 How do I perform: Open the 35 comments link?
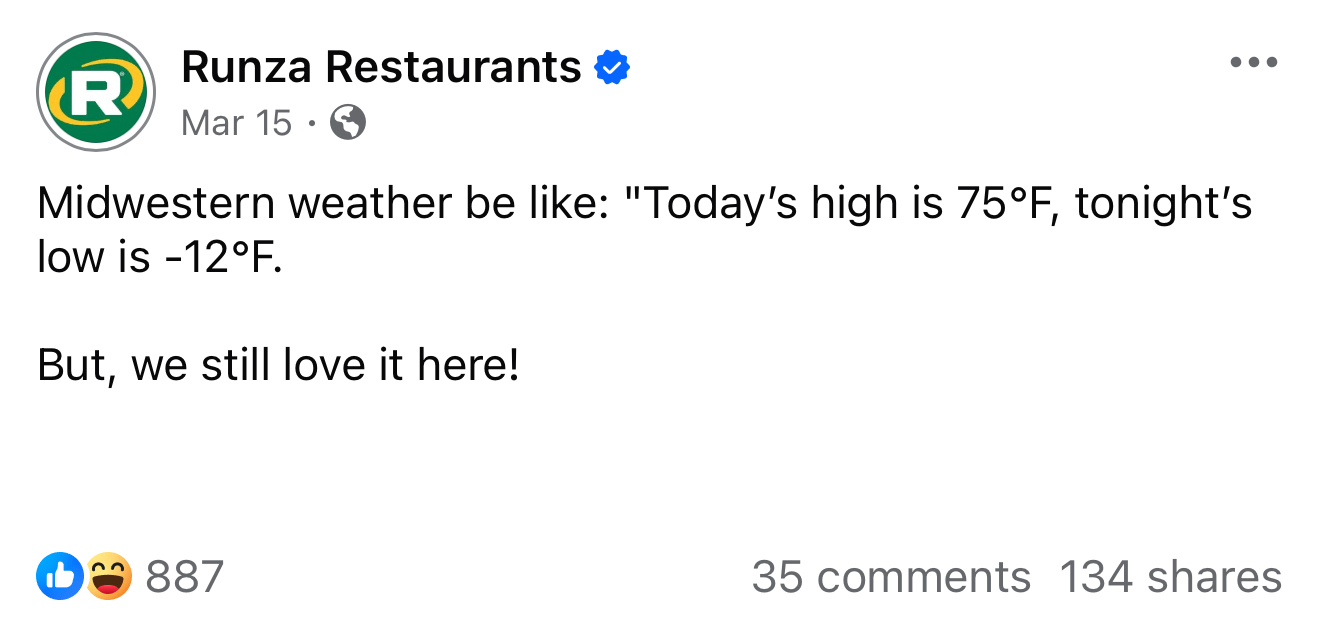tap(890, 577)
